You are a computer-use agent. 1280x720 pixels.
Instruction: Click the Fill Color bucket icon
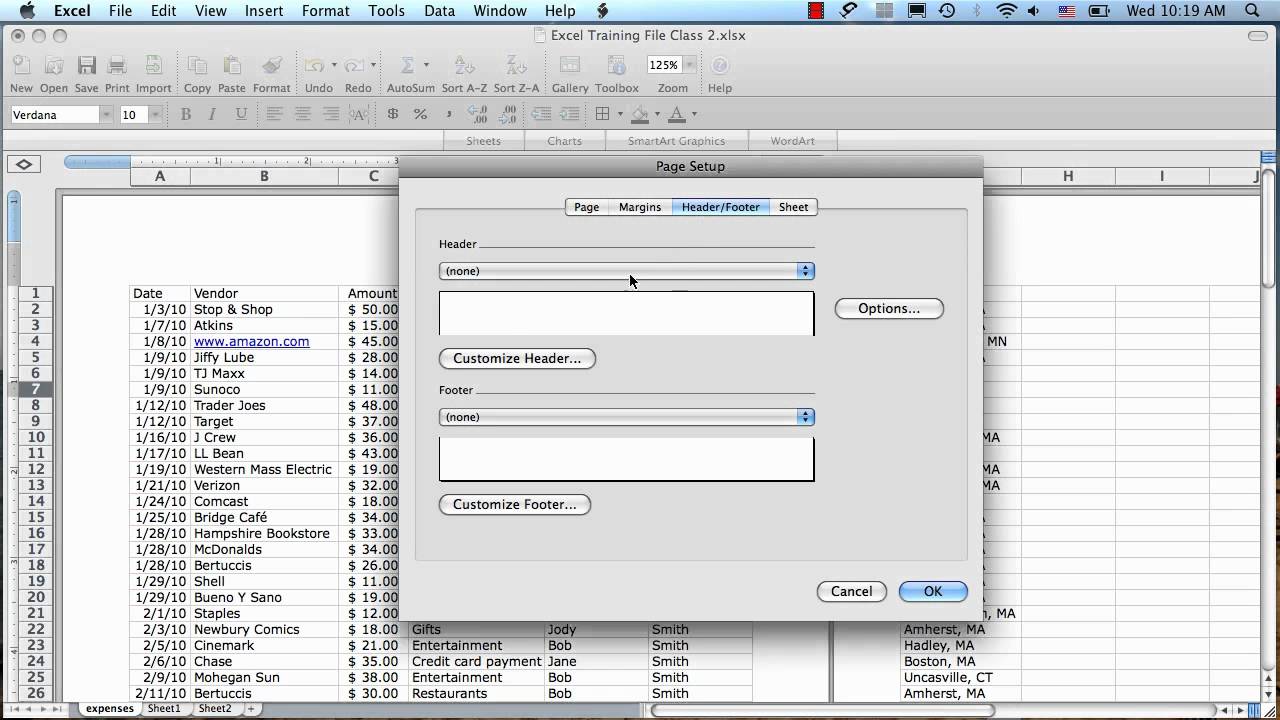(640, 114)
